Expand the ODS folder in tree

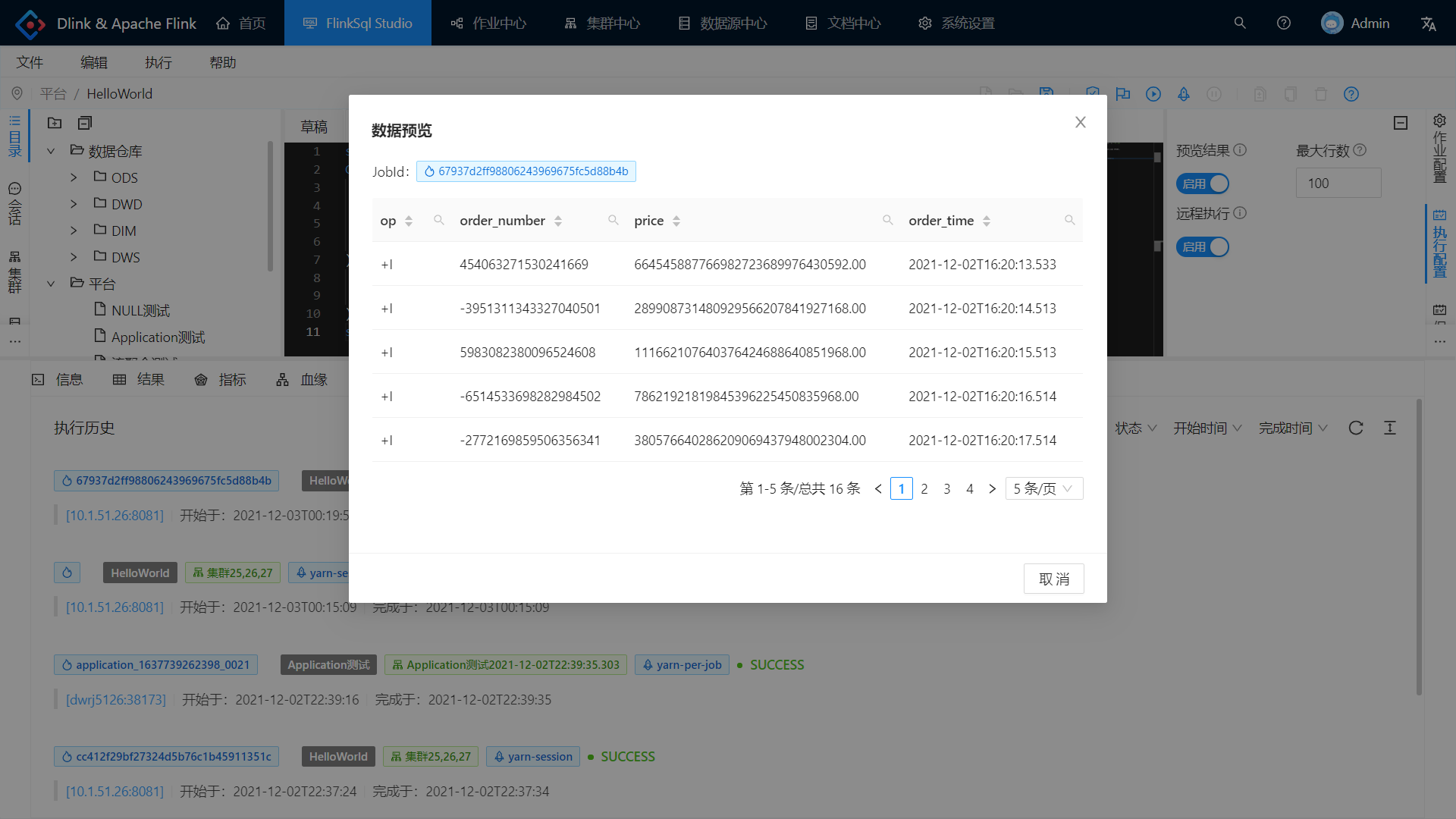74,177
